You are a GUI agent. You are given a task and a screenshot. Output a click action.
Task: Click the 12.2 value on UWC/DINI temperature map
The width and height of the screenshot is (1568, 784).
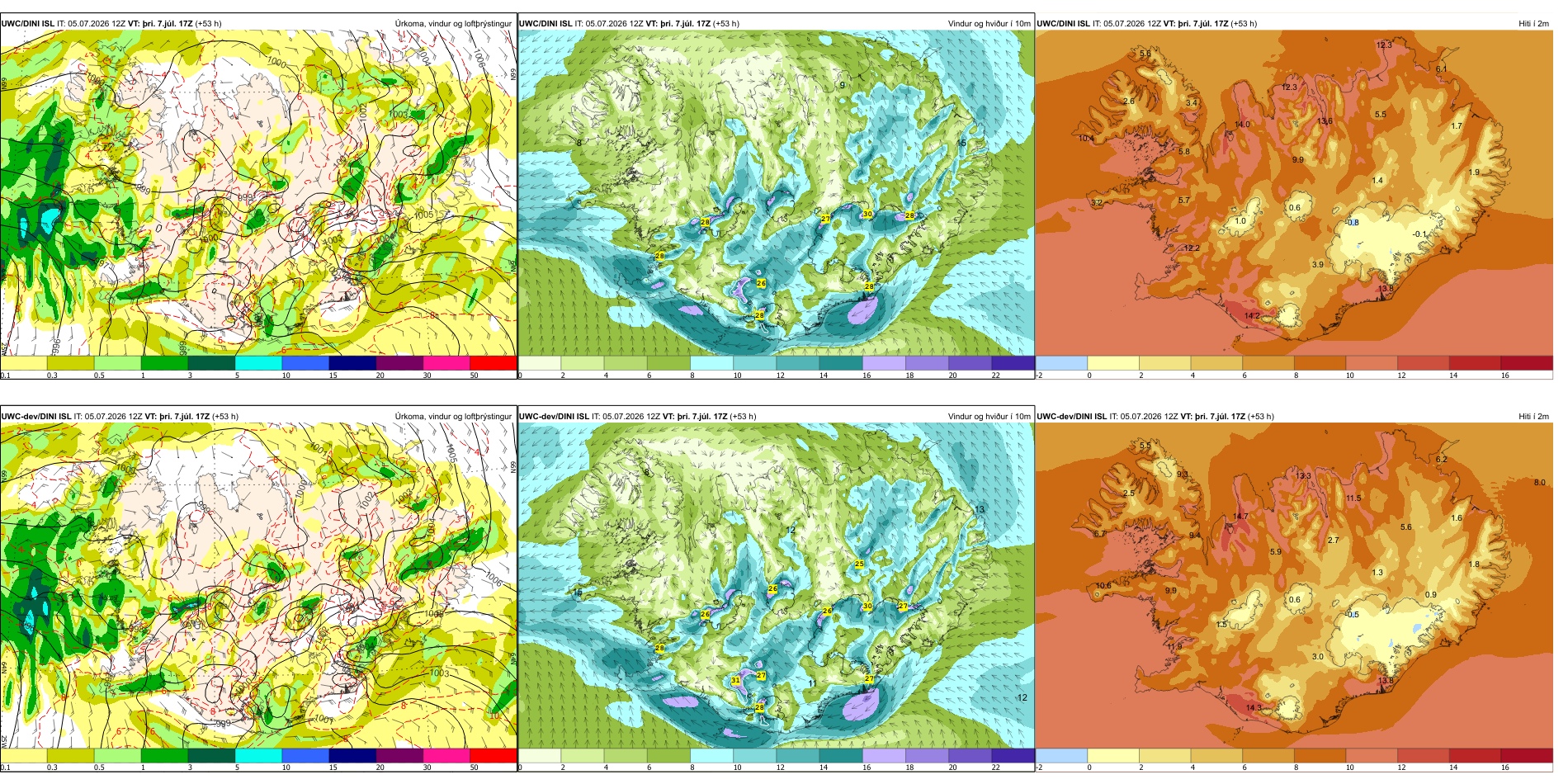[1193, 248]
